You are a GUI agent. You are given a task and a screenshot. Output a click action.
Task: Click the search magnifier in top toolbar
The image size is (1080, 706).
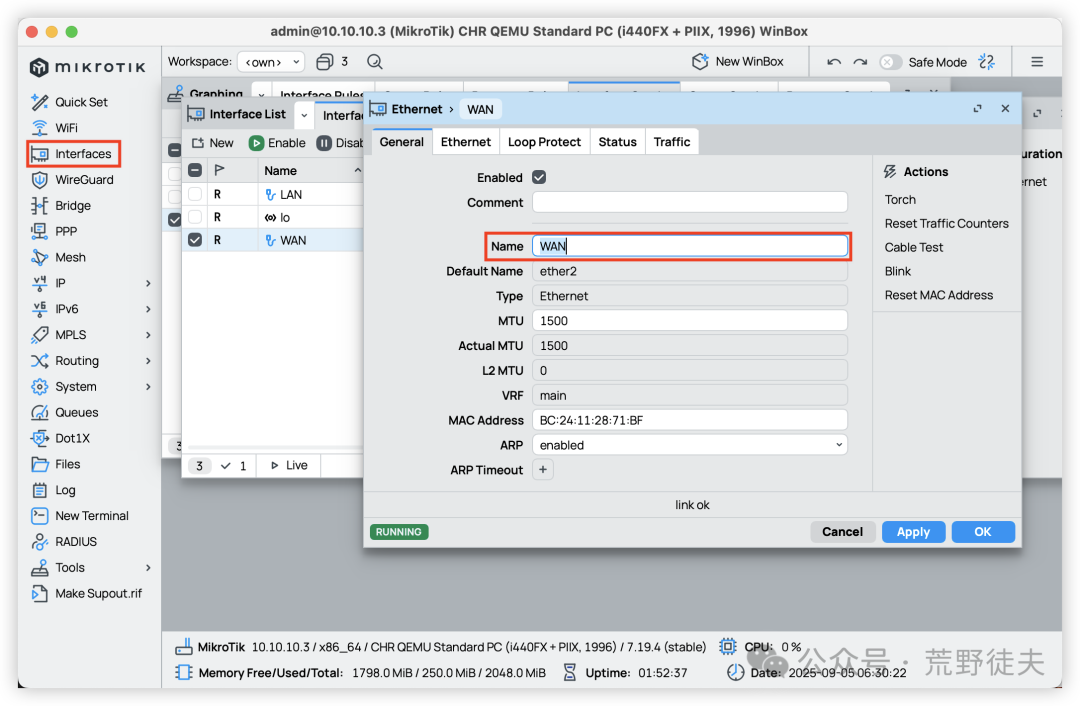375,62
